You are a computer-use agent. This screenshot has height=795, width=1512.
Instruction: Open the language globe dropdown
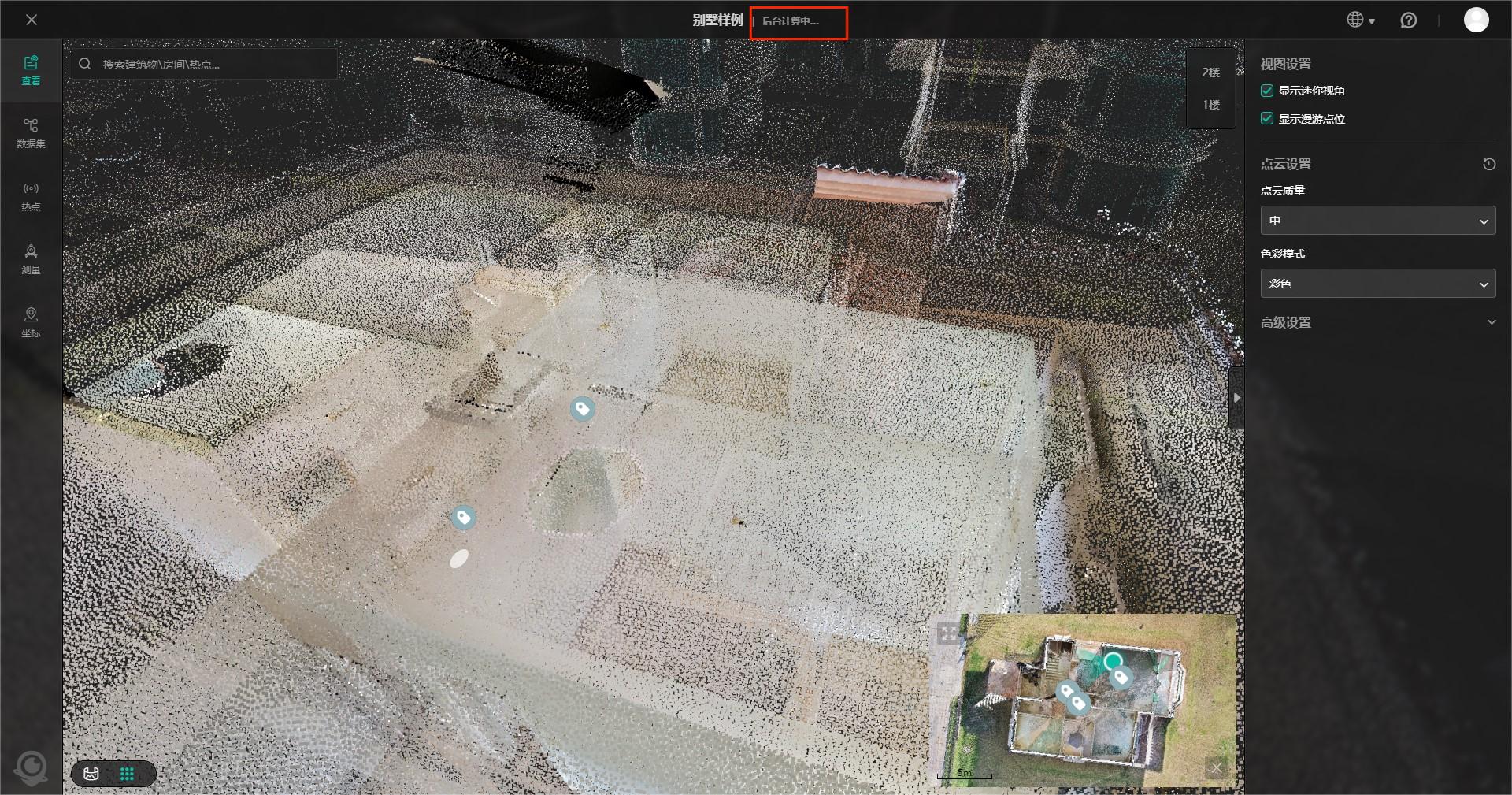point(1360,20)
